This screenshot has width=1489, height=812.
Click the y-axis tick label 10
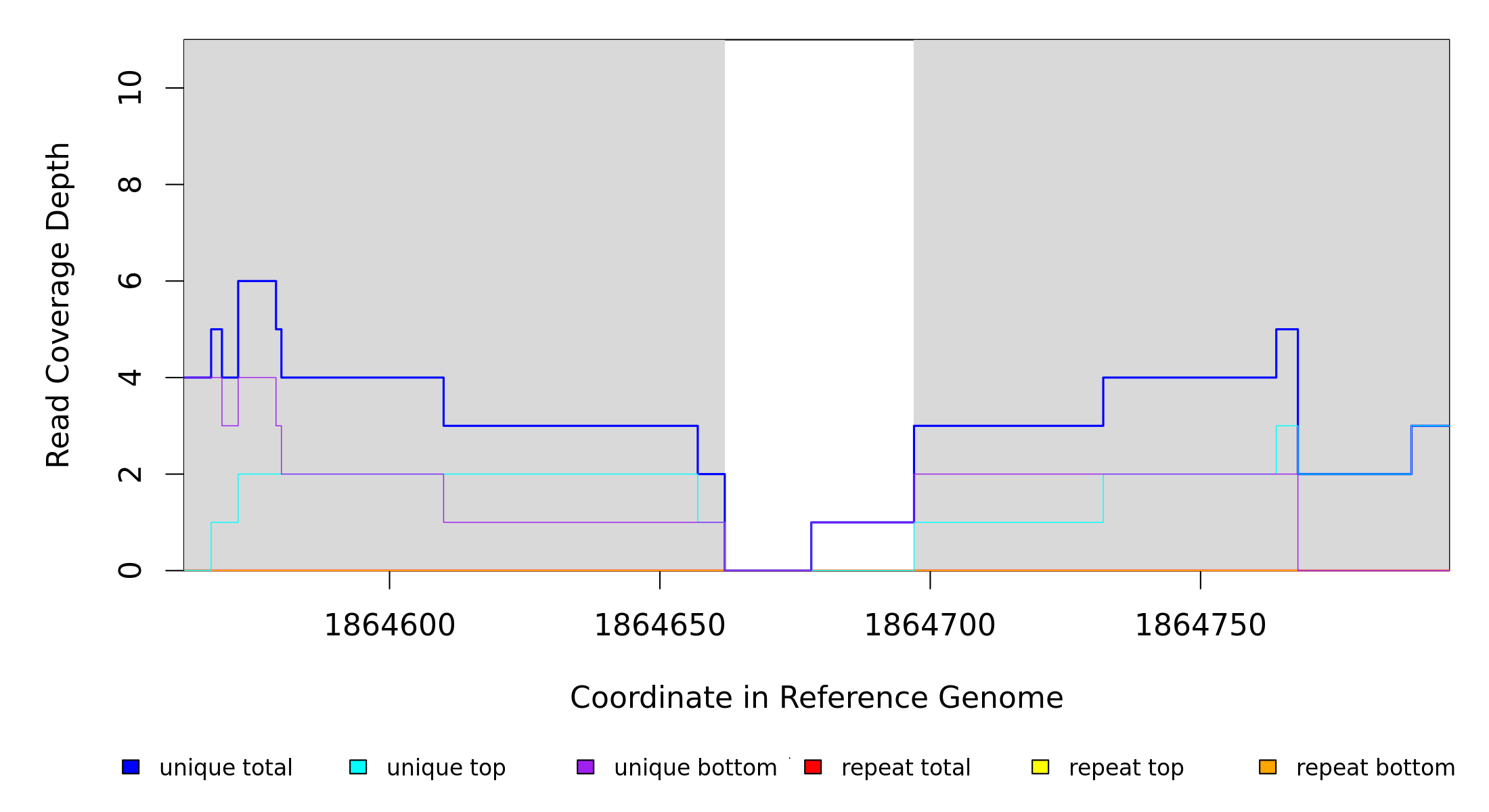[130, 88]
